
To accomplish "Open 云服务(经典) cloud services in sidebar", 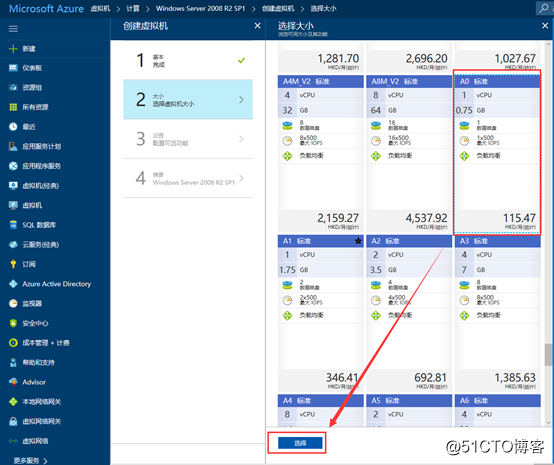I will point(34,245).
